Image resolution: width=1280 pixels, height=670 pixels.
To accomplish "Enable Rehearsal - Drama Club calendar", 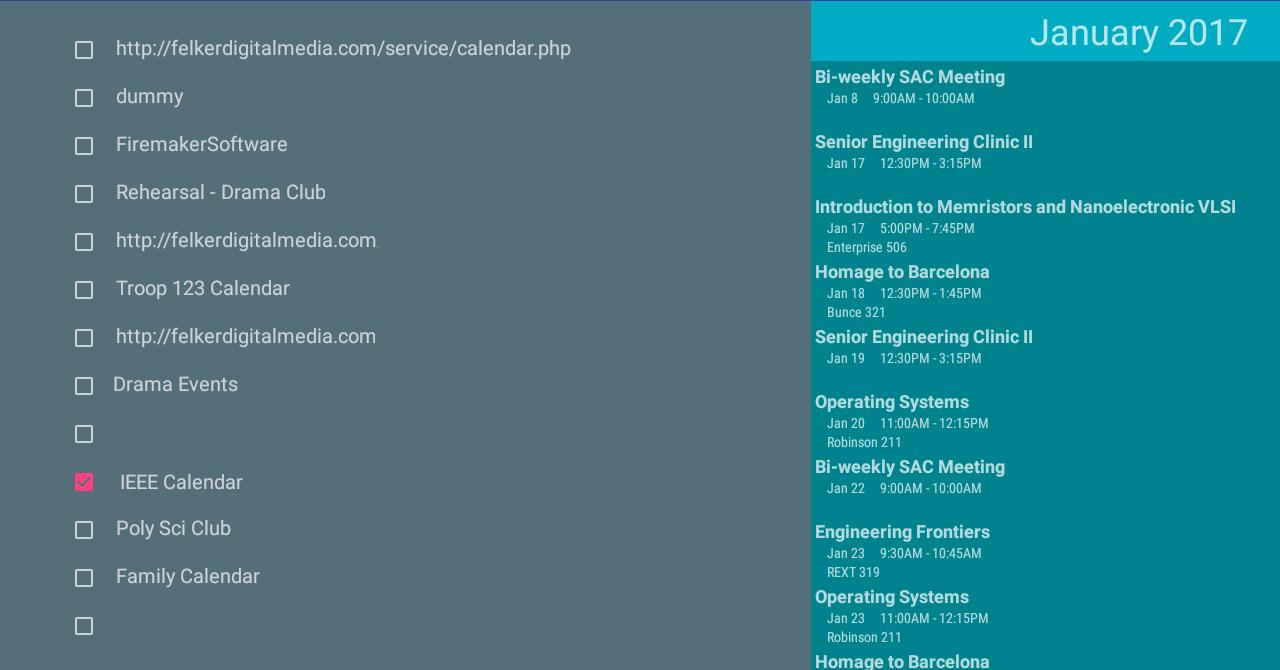I will click(84, 194).
